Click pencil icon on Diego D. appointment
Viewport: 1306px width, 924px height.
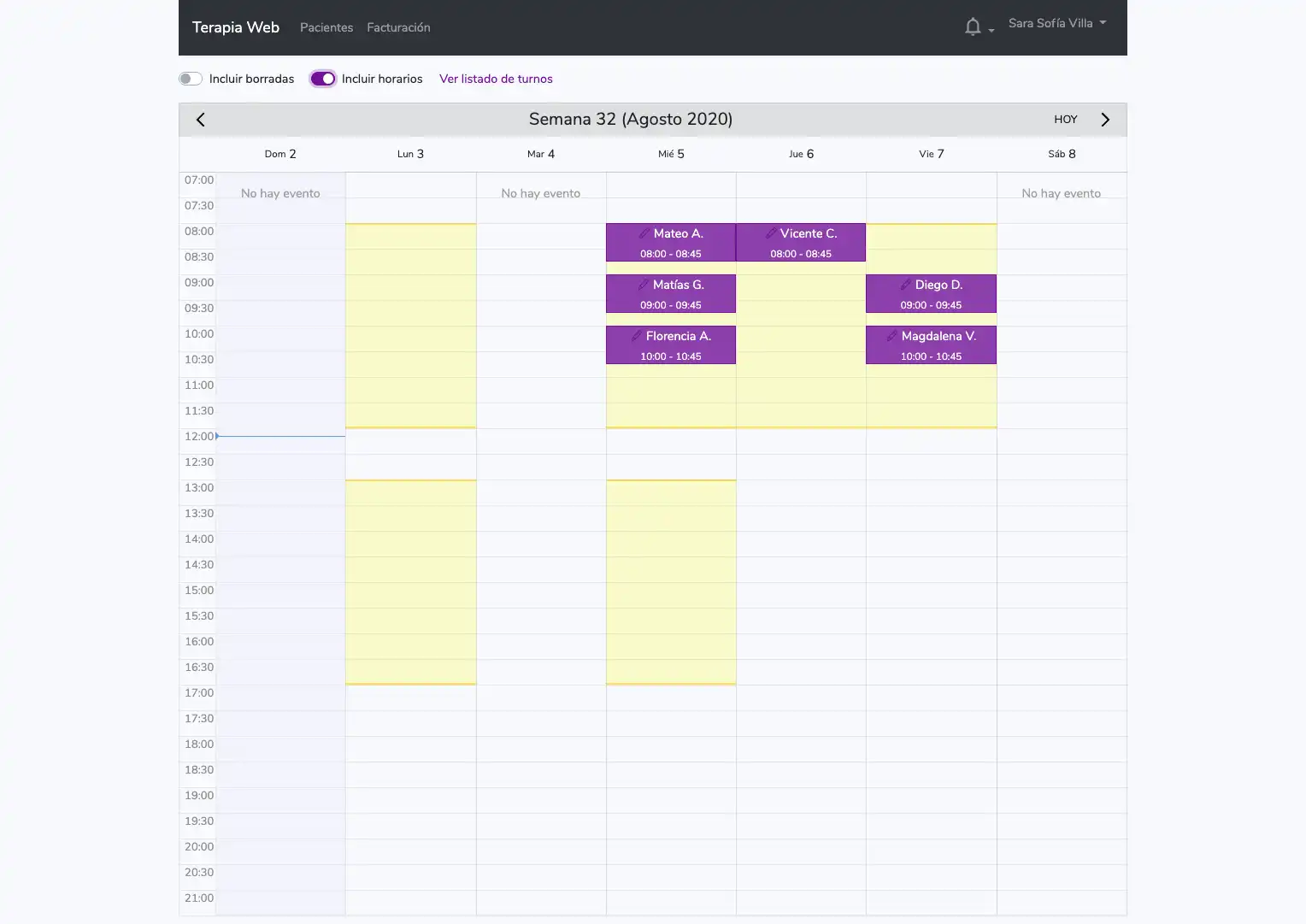pos(905,285)
